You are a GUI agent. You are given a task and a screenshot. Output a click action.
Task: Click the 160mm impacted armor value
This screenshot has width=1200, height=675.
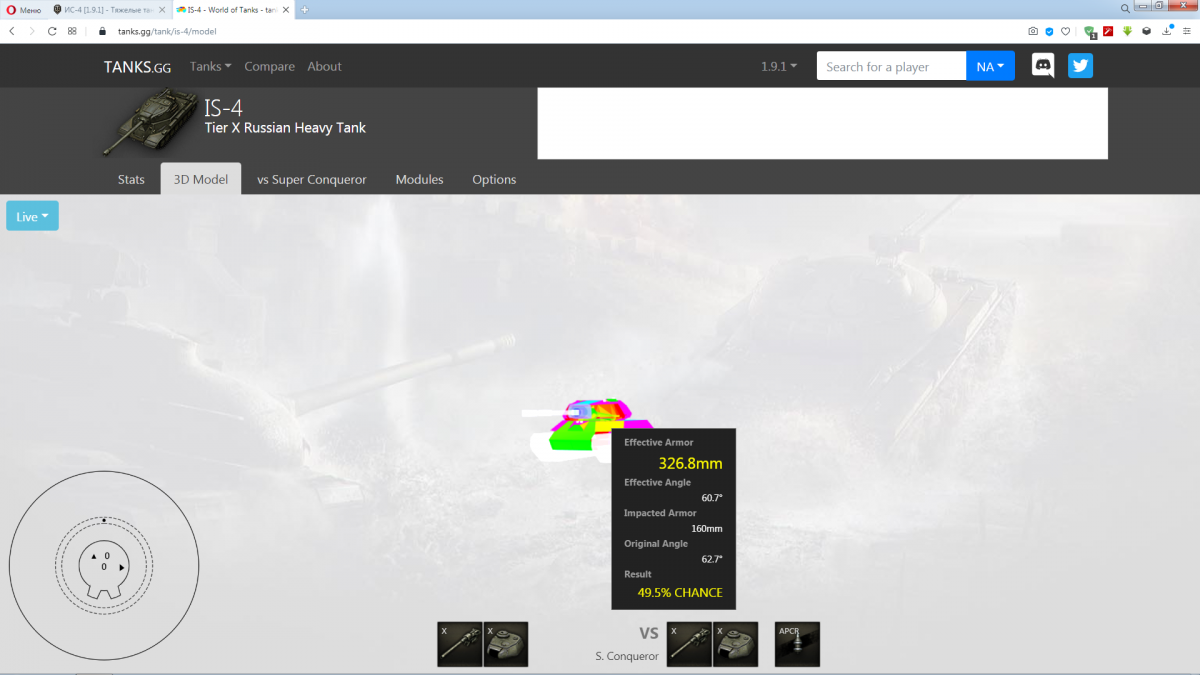pos(707,528)
